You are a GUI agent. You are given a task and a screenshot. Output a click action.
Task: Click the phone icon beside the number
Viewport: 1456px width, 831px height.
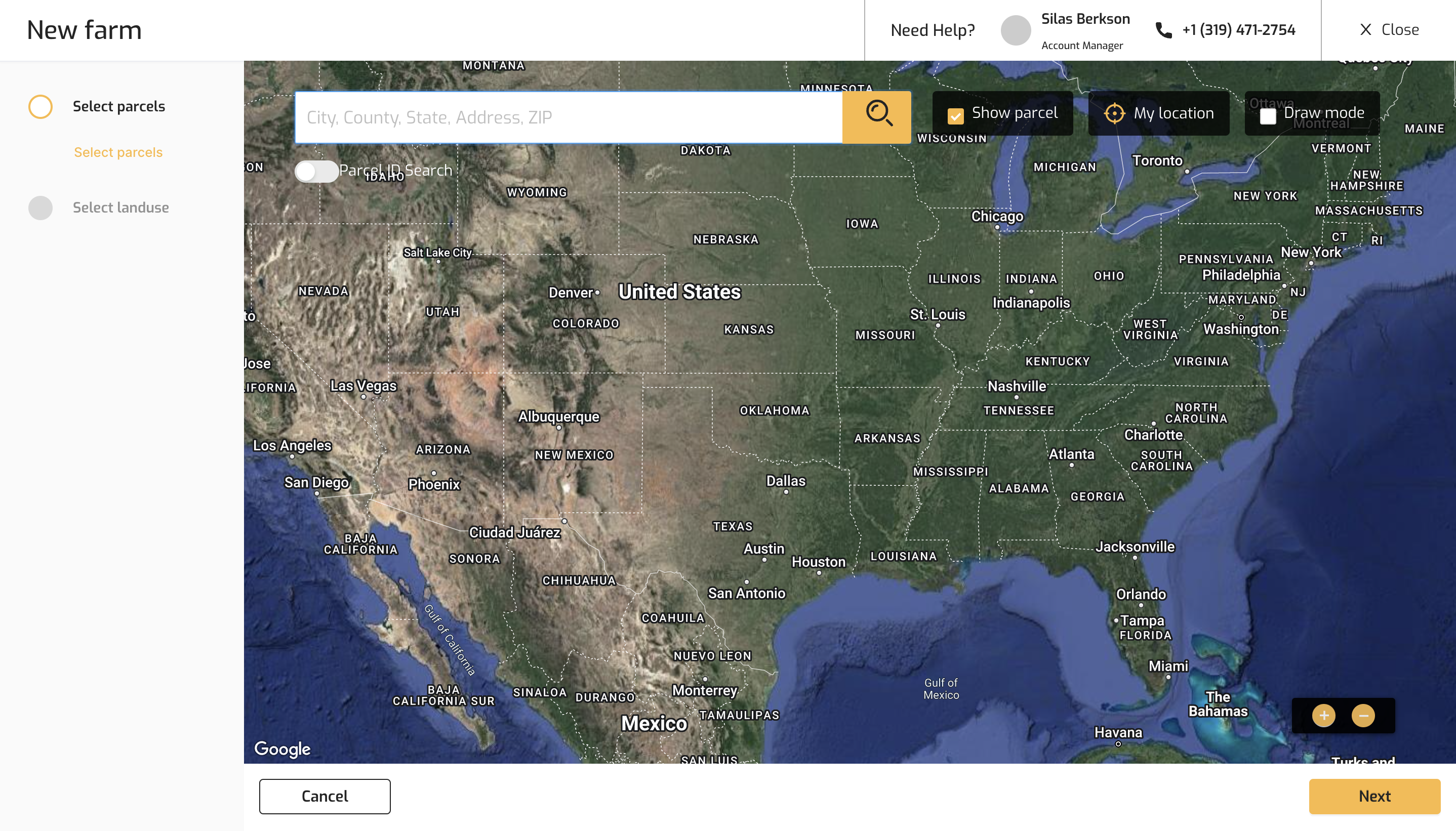coord(1163,30)
